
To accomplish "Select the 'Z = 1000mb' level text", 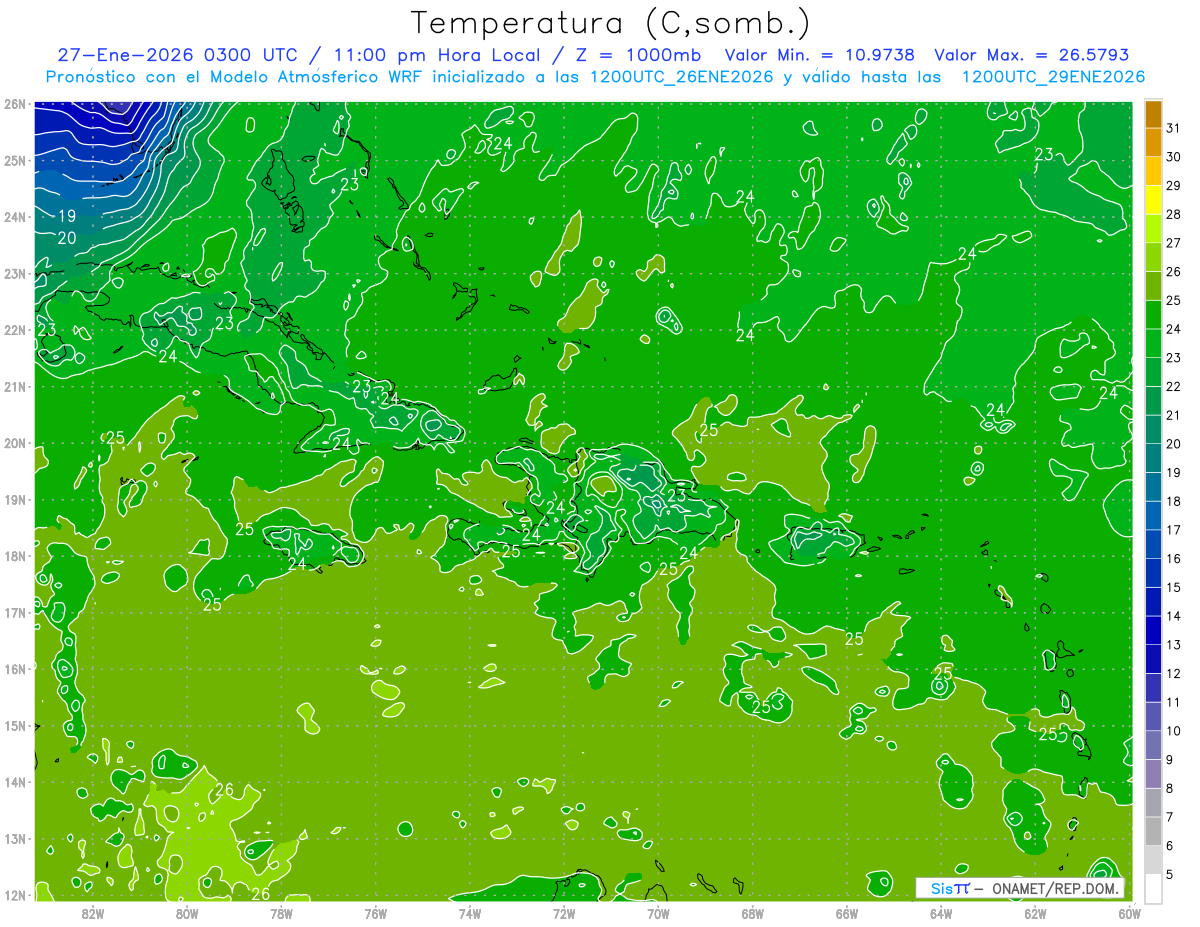I will pyautogui.click(x=638, y=55).
